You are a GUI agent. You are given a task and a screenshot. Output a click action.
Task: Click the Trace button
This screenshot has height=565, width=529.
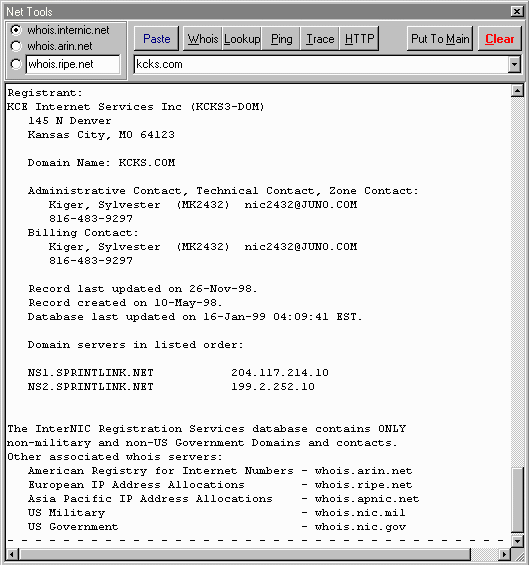tap(320, 39)
